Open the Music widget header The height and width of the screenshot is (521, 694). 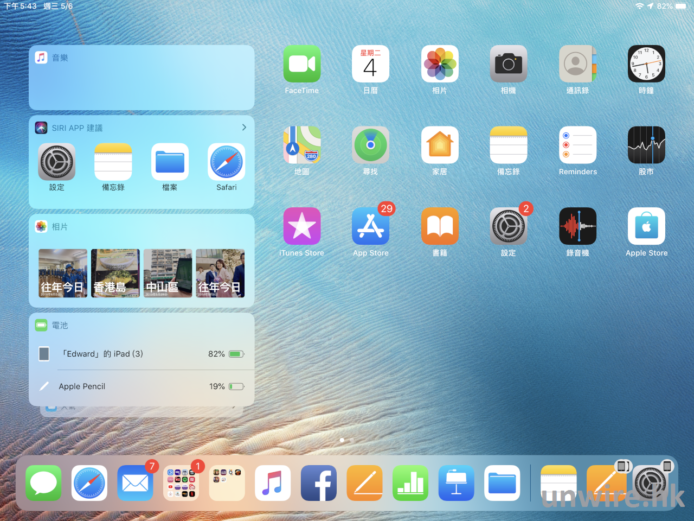(140, 58)
